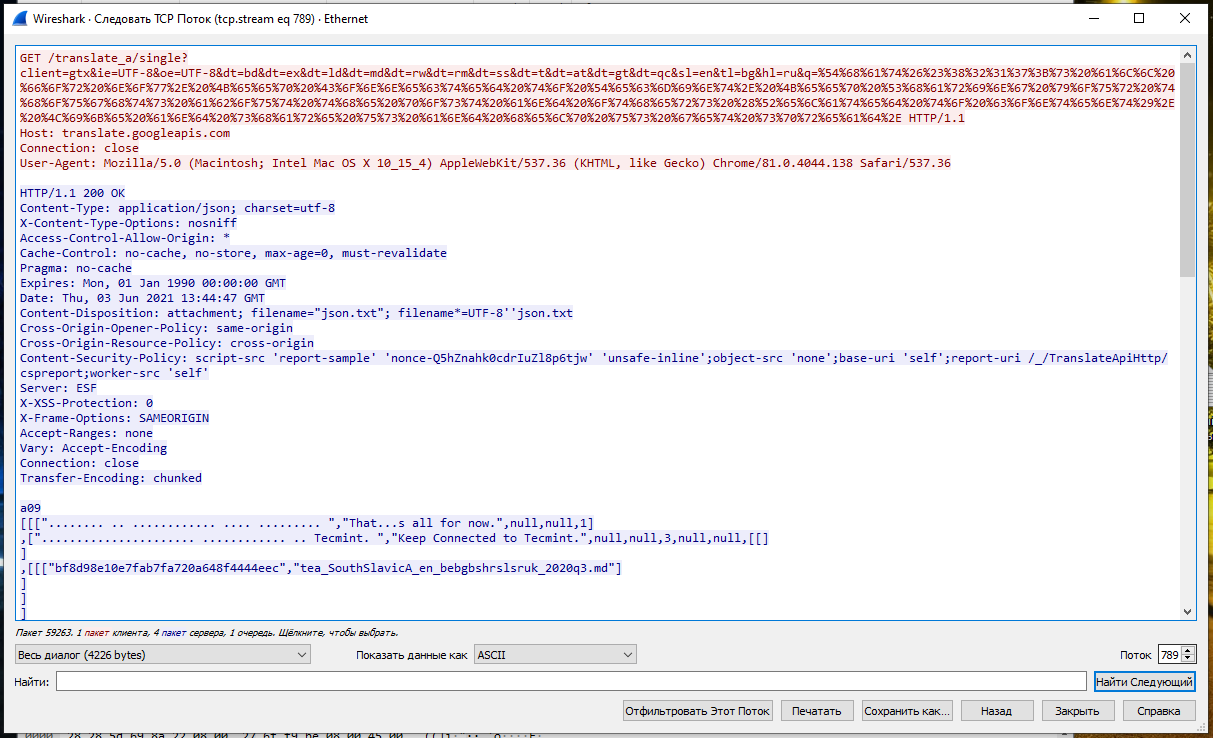
Task: Open 'Сохранить как...' save dialog
Action: click(907, 711)
